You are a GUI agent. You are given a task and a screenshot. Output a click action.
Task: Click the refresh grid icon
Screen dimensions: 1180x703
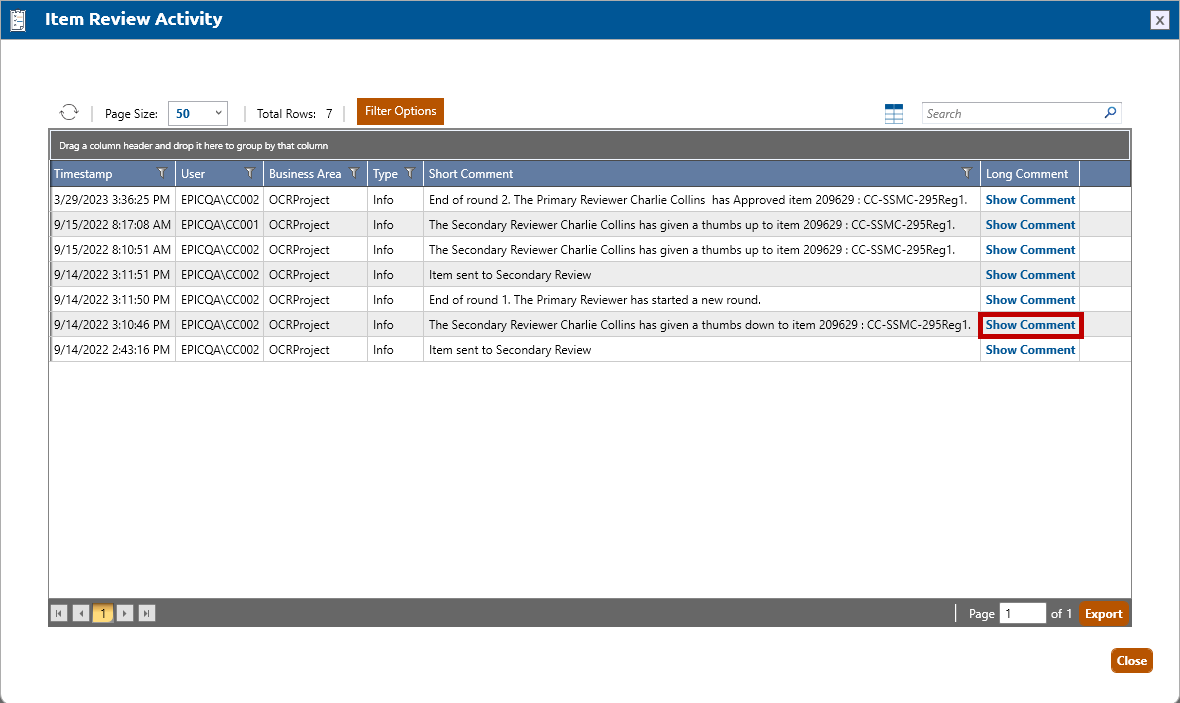click(x=69, y=113)
